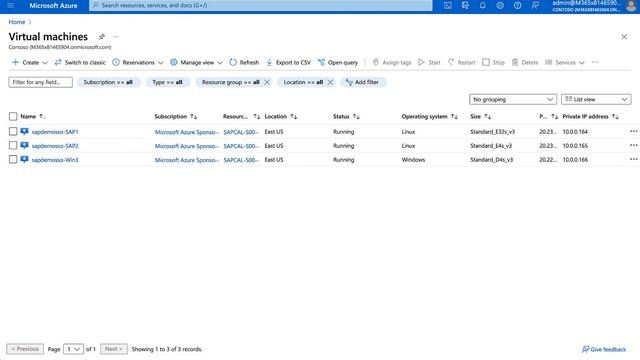Open feedback icon in top bar
640x360 pixels.
(535, 5)
